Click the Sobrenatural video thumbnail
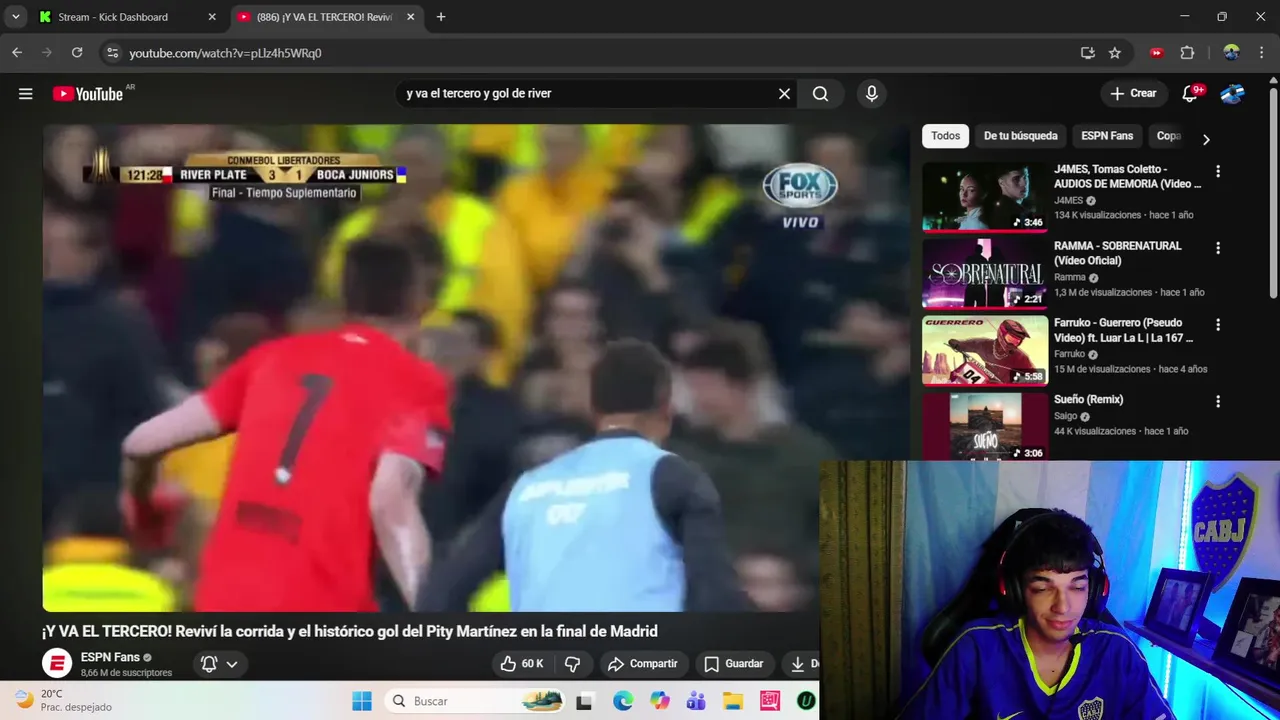 [985, 274]
